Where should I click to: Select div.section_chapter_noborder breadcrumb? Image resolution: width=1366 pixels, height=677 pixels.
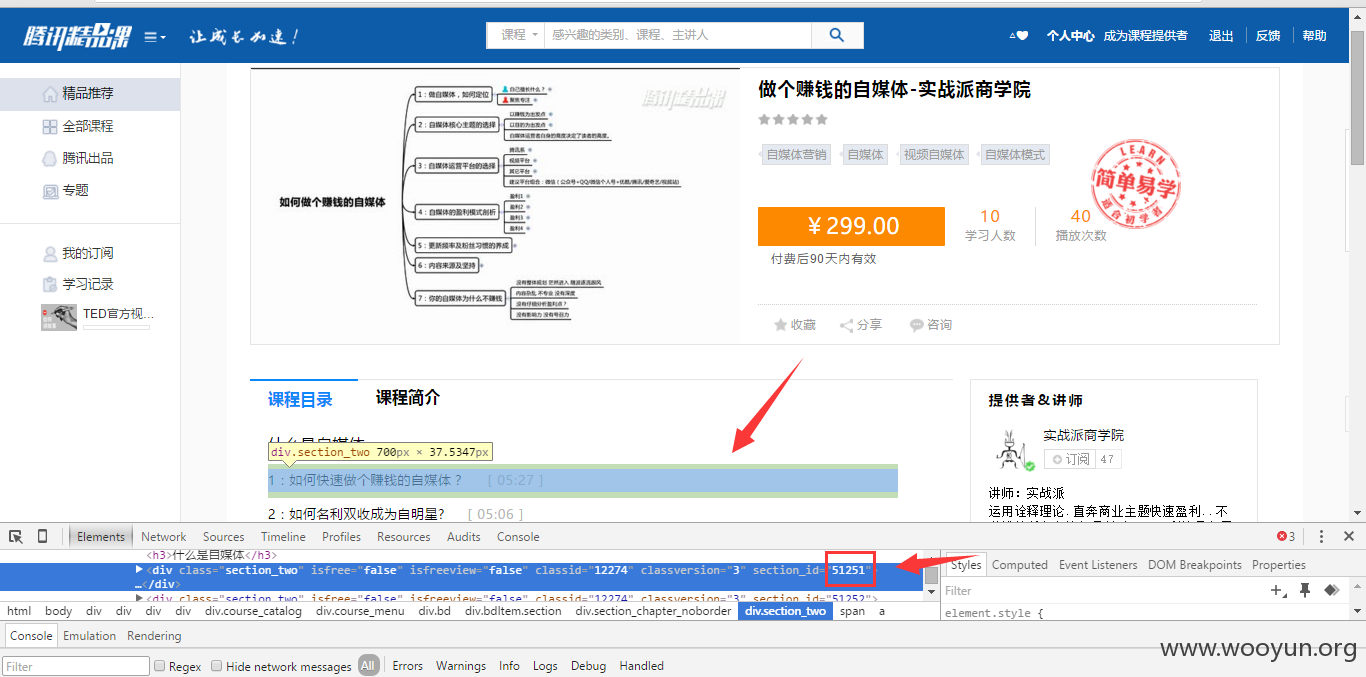[x=653, y=611]
